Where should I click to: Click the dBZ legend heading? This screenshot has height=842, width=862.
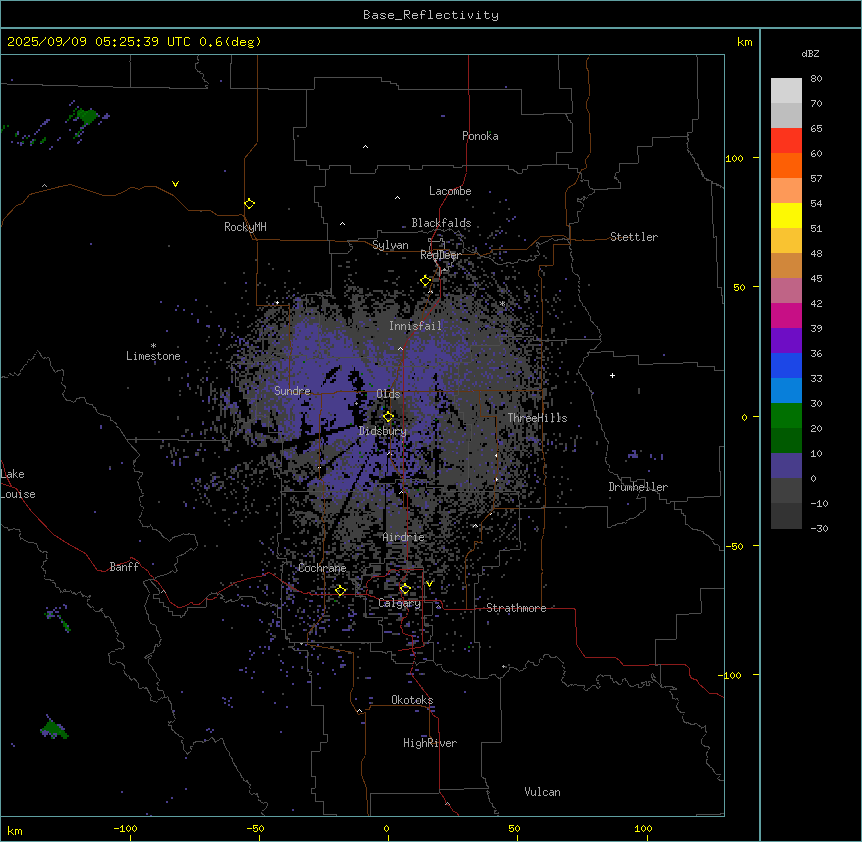(810, 53)
